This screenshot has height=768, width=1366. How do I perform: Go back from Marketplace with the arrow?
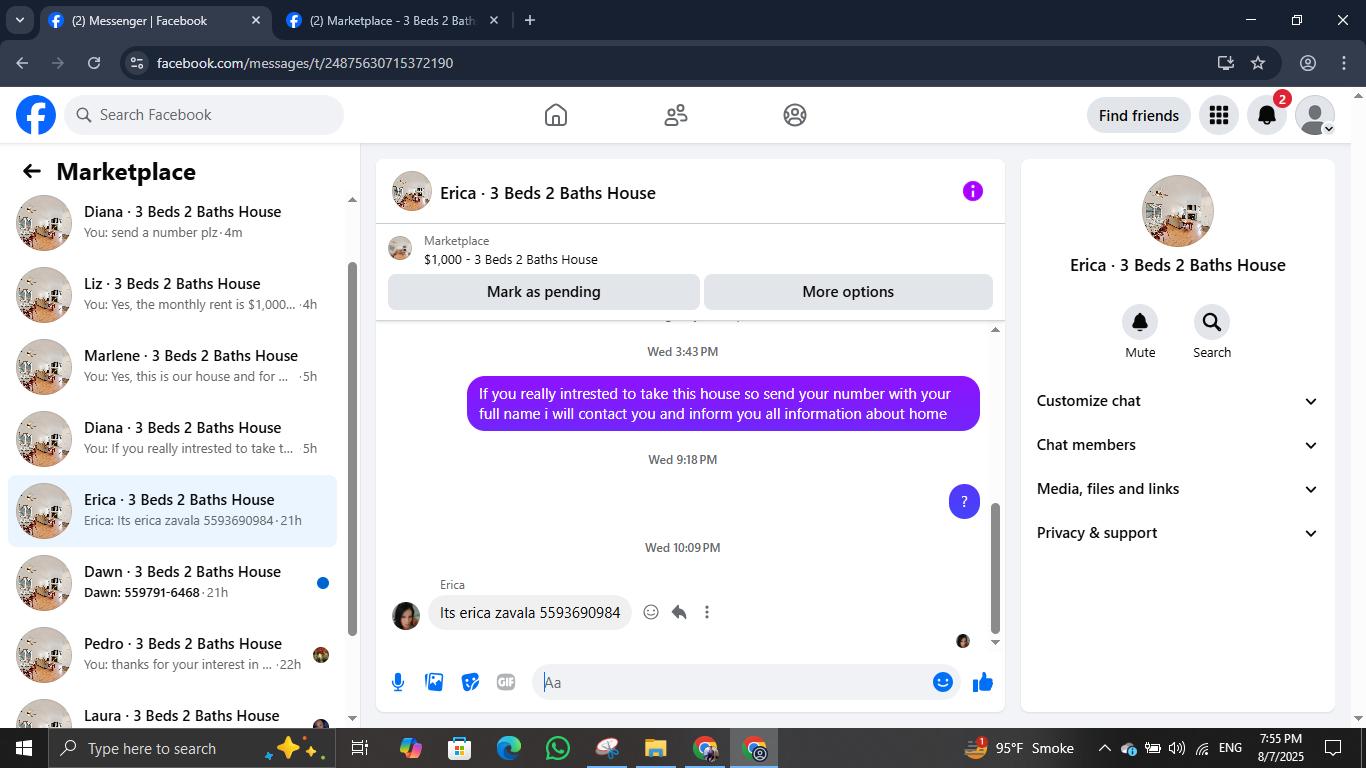(32, 172)
